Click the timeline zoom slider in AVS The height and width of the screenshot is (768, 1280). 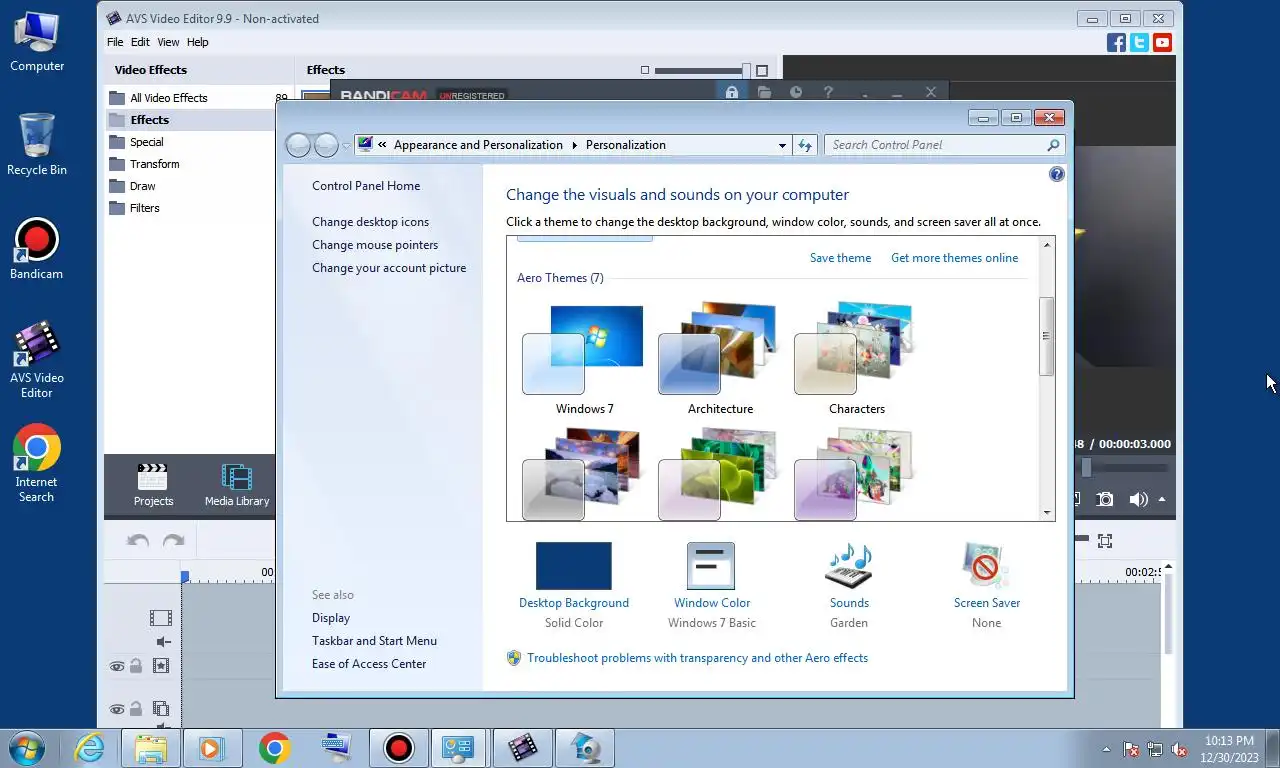(x=1083, y=539)
